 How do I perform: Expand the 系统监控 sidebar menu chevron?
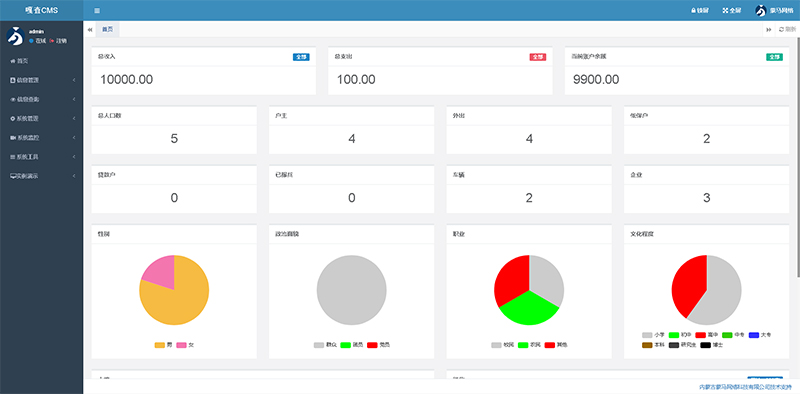click(x=74, y=138)
